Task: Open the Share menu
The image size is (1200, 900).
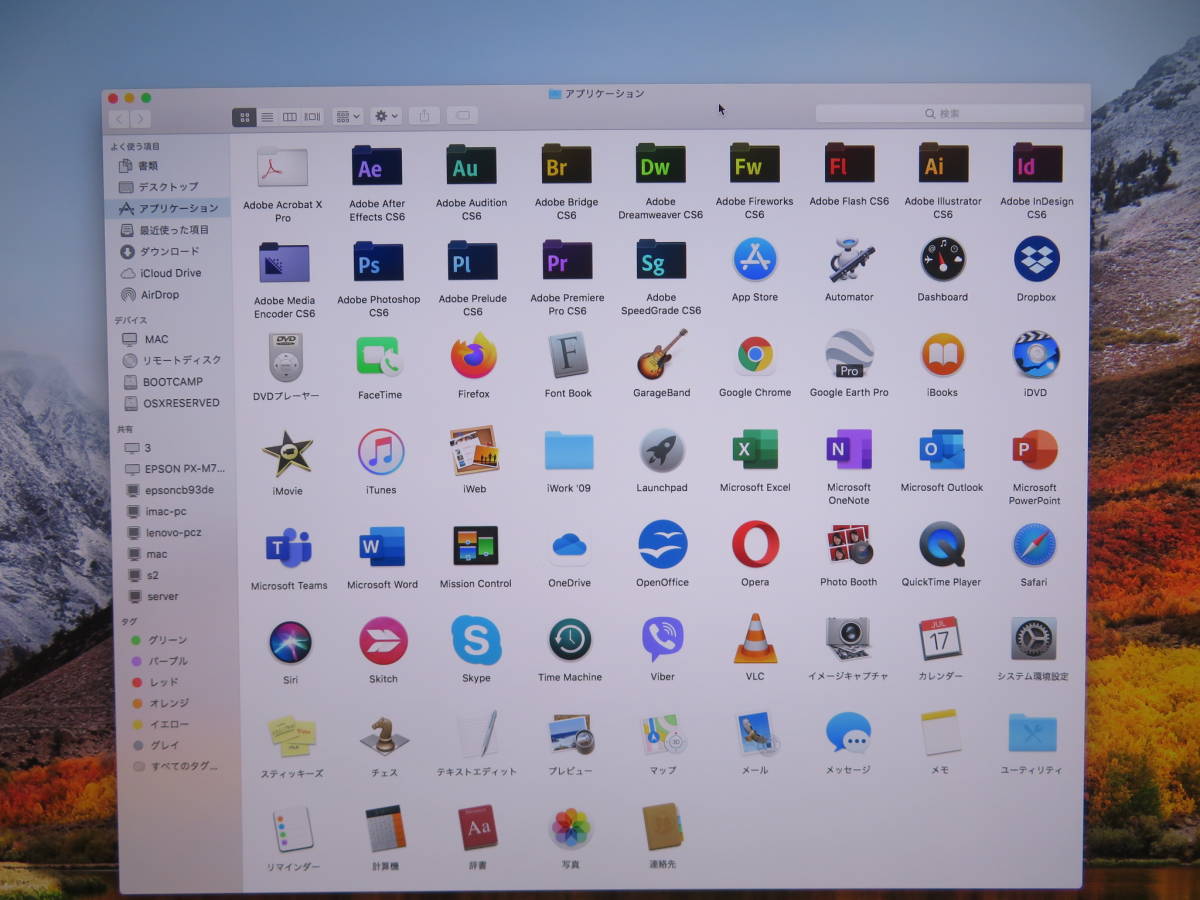Action: (424, 116)
